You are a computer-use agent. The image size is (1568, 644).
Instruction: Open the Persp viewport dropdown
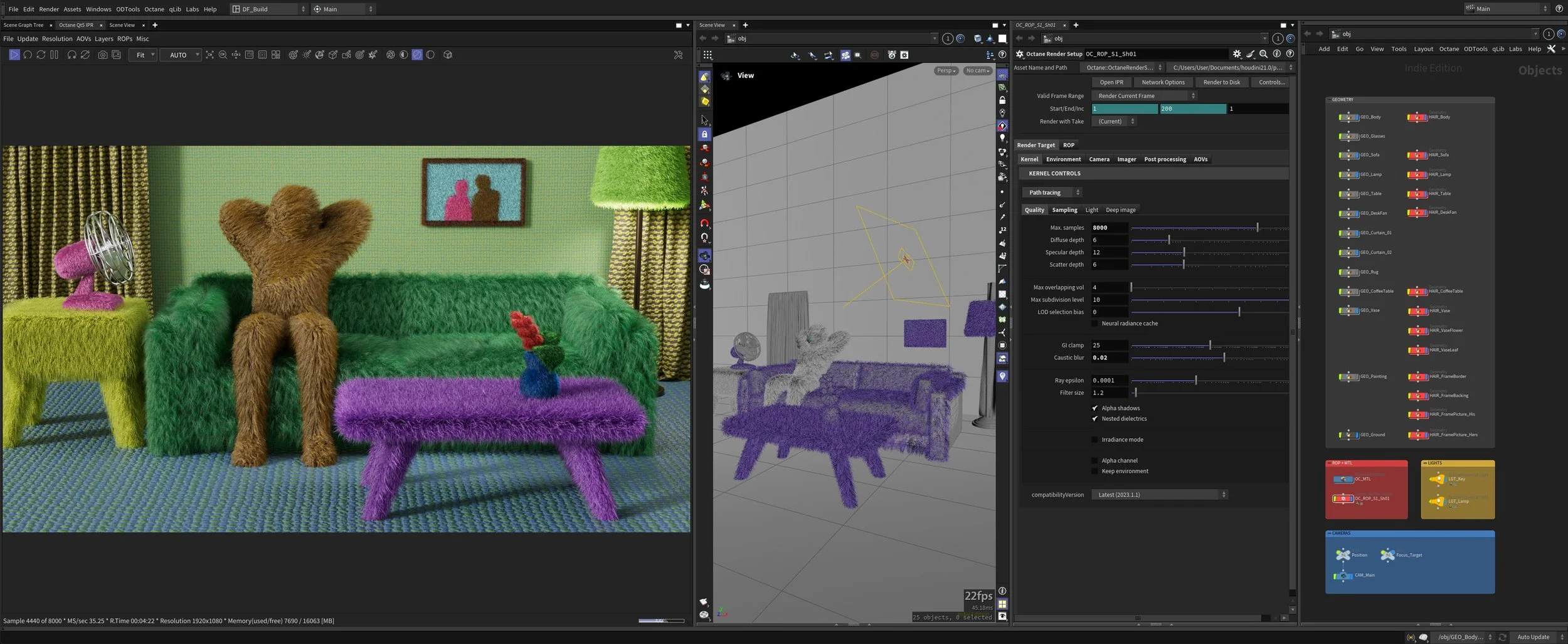click(x=946, y=71)
